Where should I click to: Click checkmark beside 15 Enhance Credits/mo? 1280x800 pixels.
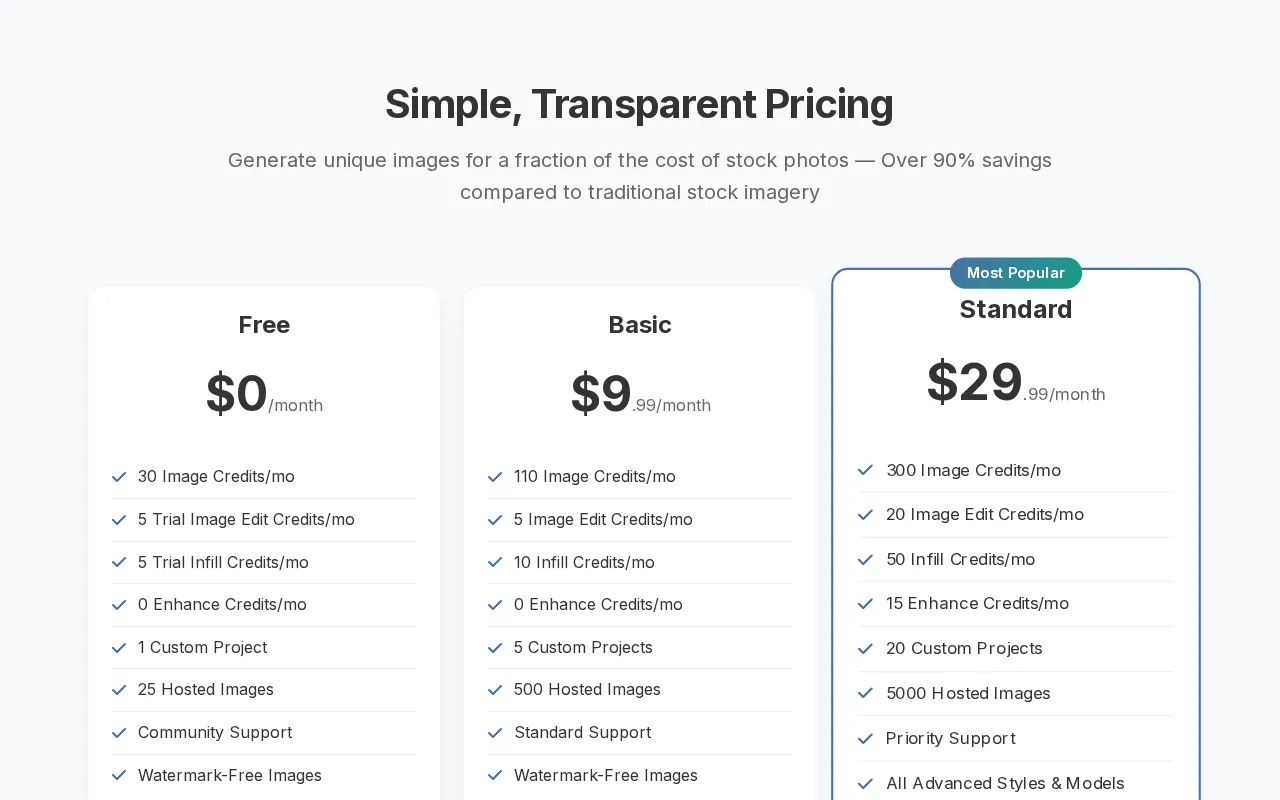pyautogui.click(x=866, y=604)
